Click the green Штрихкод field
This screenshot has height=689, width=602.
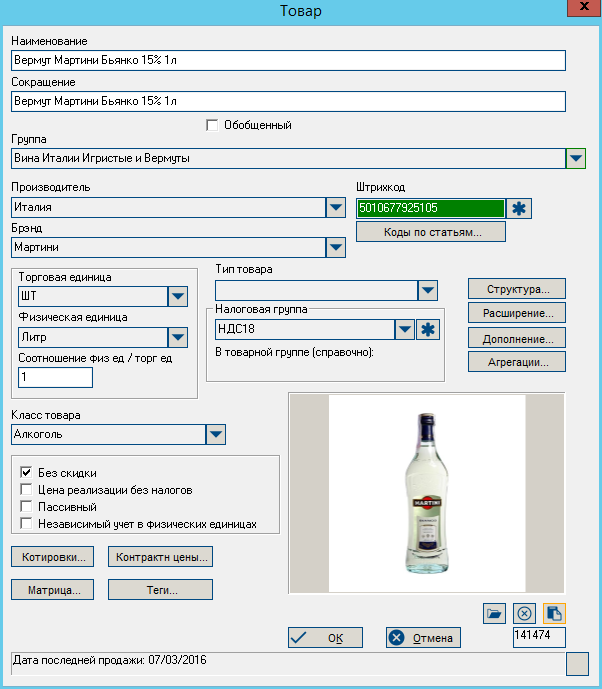click(431, 208)
